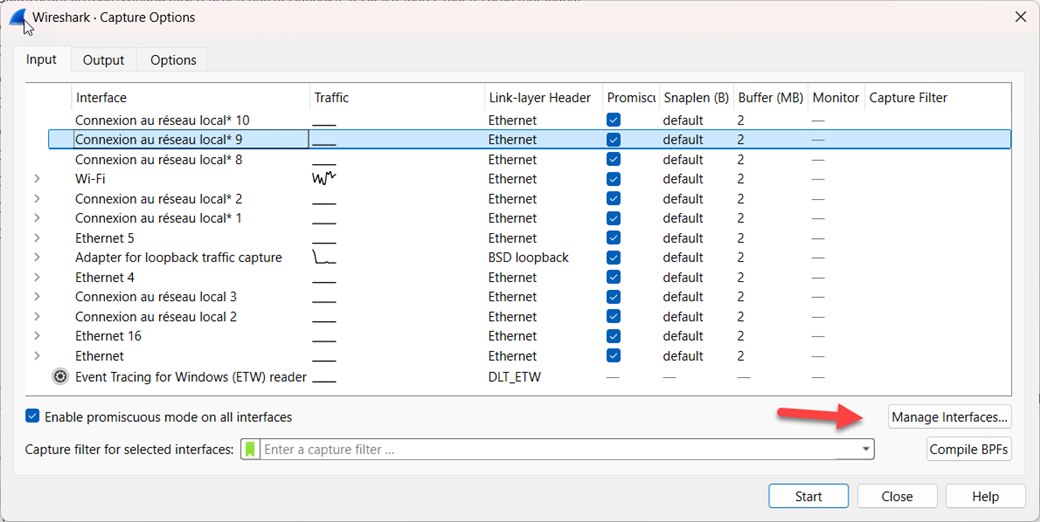Viewport: 1040px width, 522px height.
Task: Click the DLT_ETW link-layer cell
Action: pos(515,377)
